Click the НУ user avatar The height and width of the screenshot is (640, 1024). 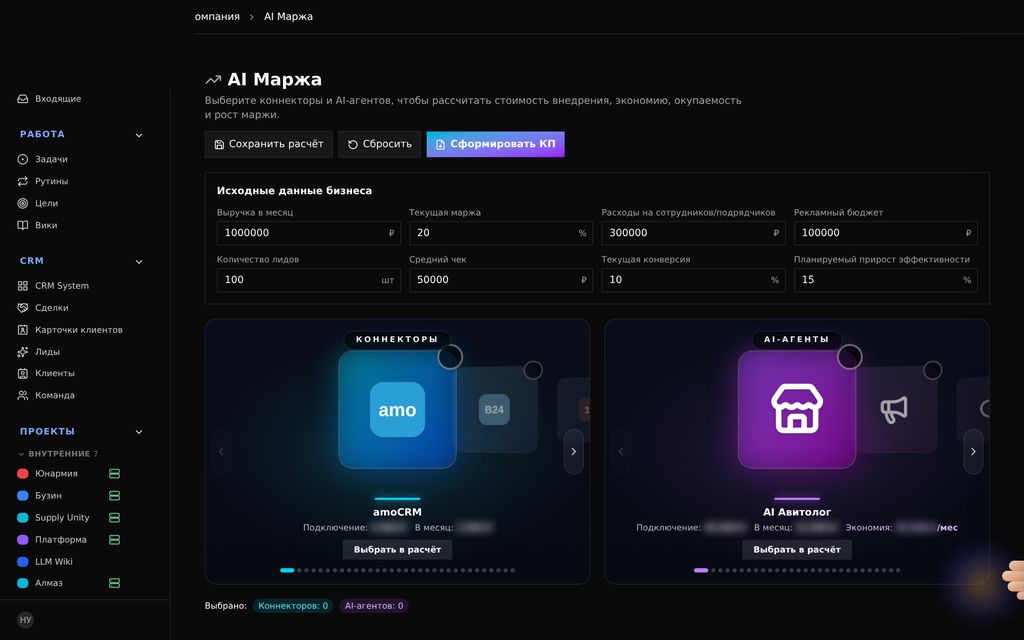click(25, 620)
